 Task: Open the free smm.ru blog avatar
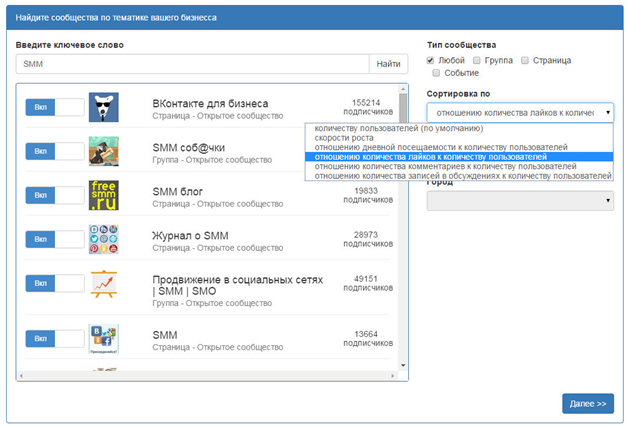click(x=104, y=195)
